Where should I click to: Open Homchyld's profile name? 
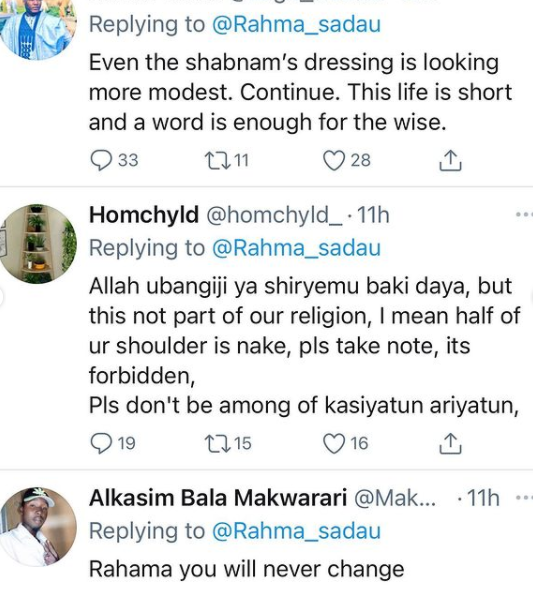144,216
